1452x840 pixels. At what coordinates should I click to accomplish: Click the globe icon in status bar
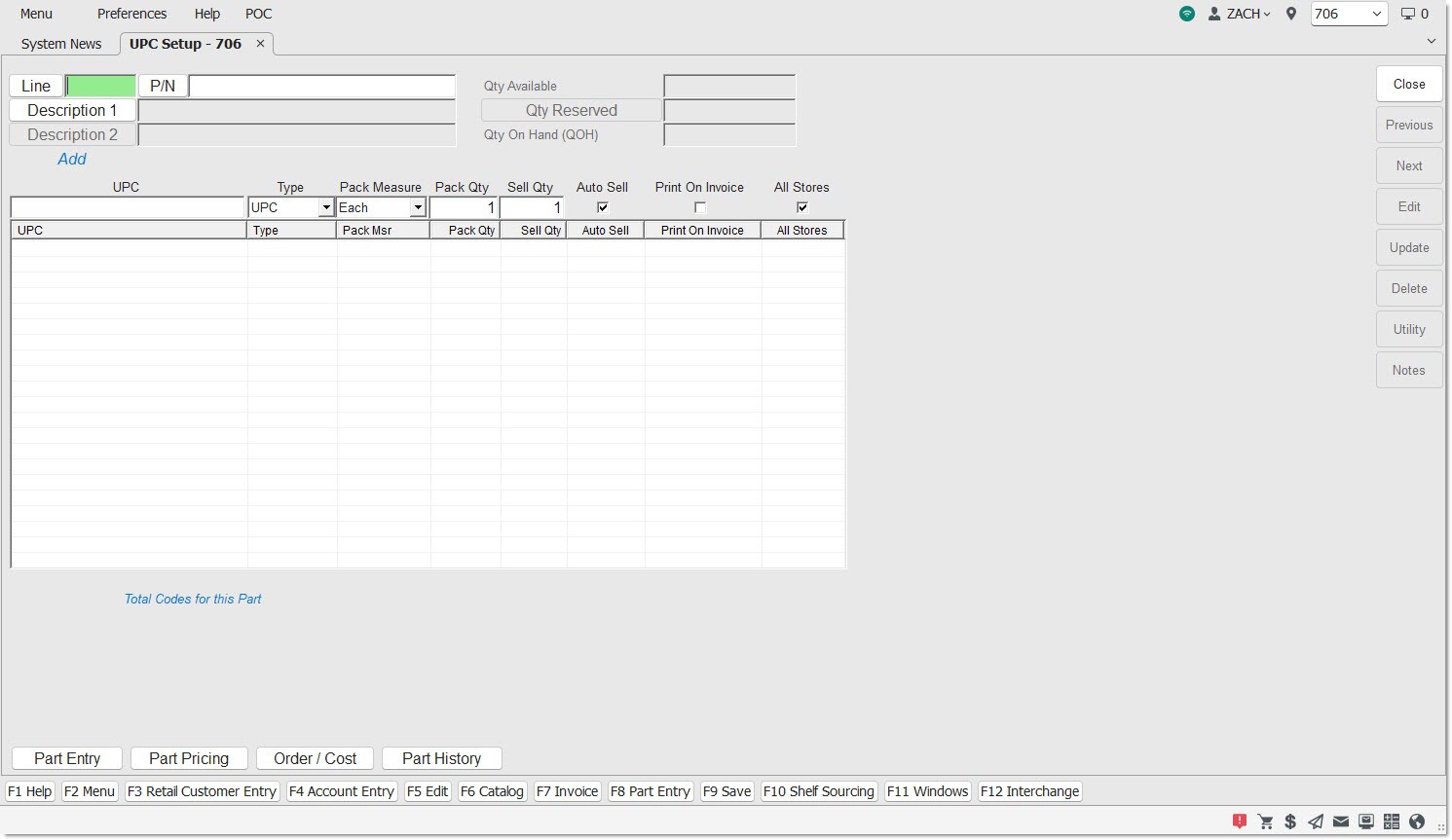(1417, 822)
